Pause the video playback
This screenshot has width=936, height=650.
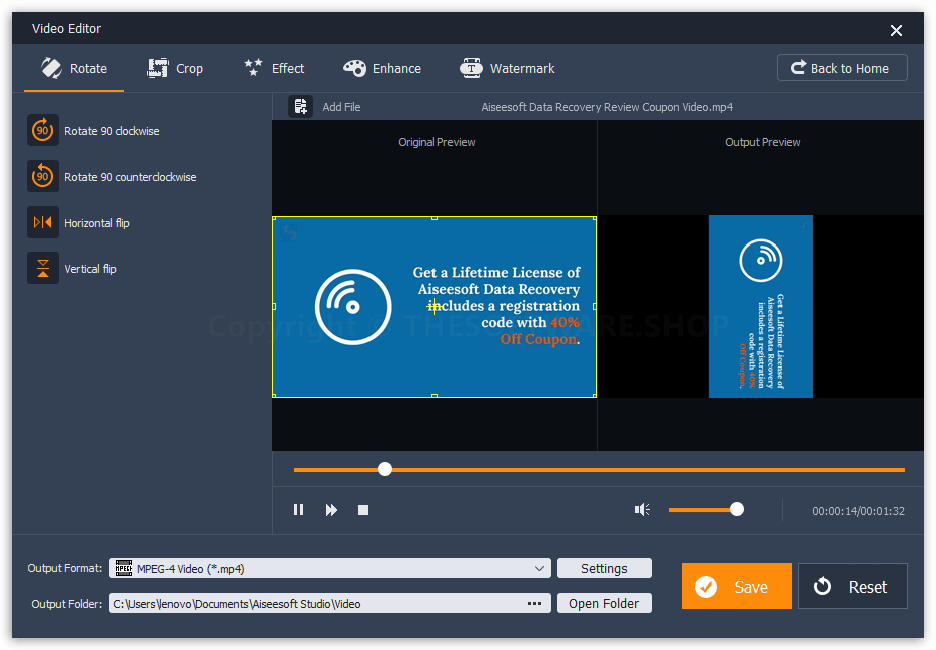pyautogui.click(x=298, y=510)
